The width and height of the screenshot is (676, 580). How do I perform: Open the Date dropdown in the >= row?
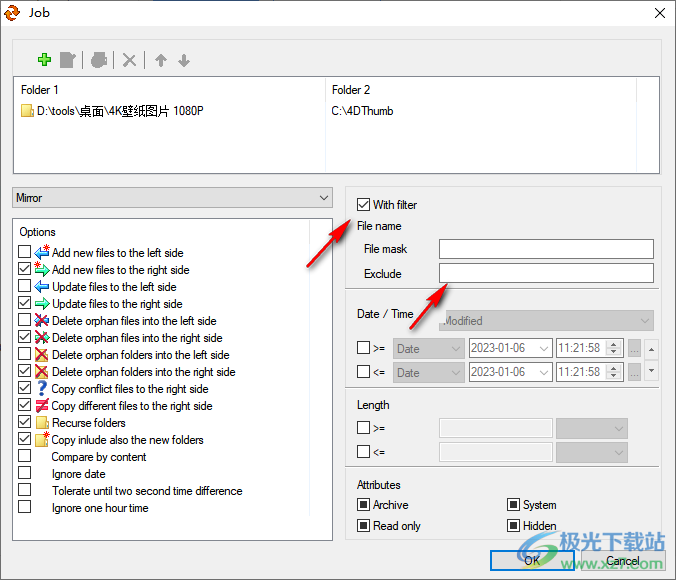point(429,348)
